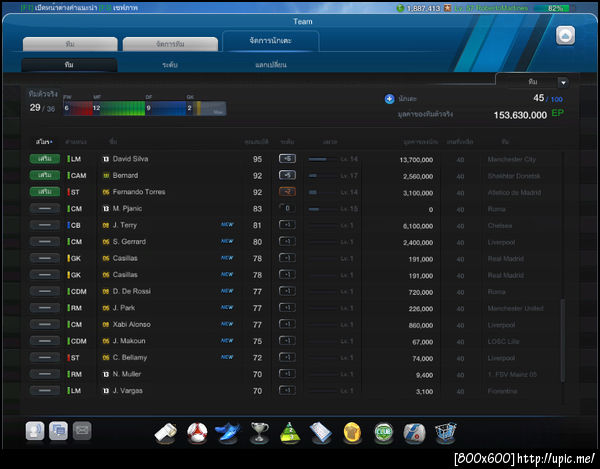Viewport: 600px width, 469px height.
Task: Click the blue tactics board icon
Action: click(x=321, y=433)
